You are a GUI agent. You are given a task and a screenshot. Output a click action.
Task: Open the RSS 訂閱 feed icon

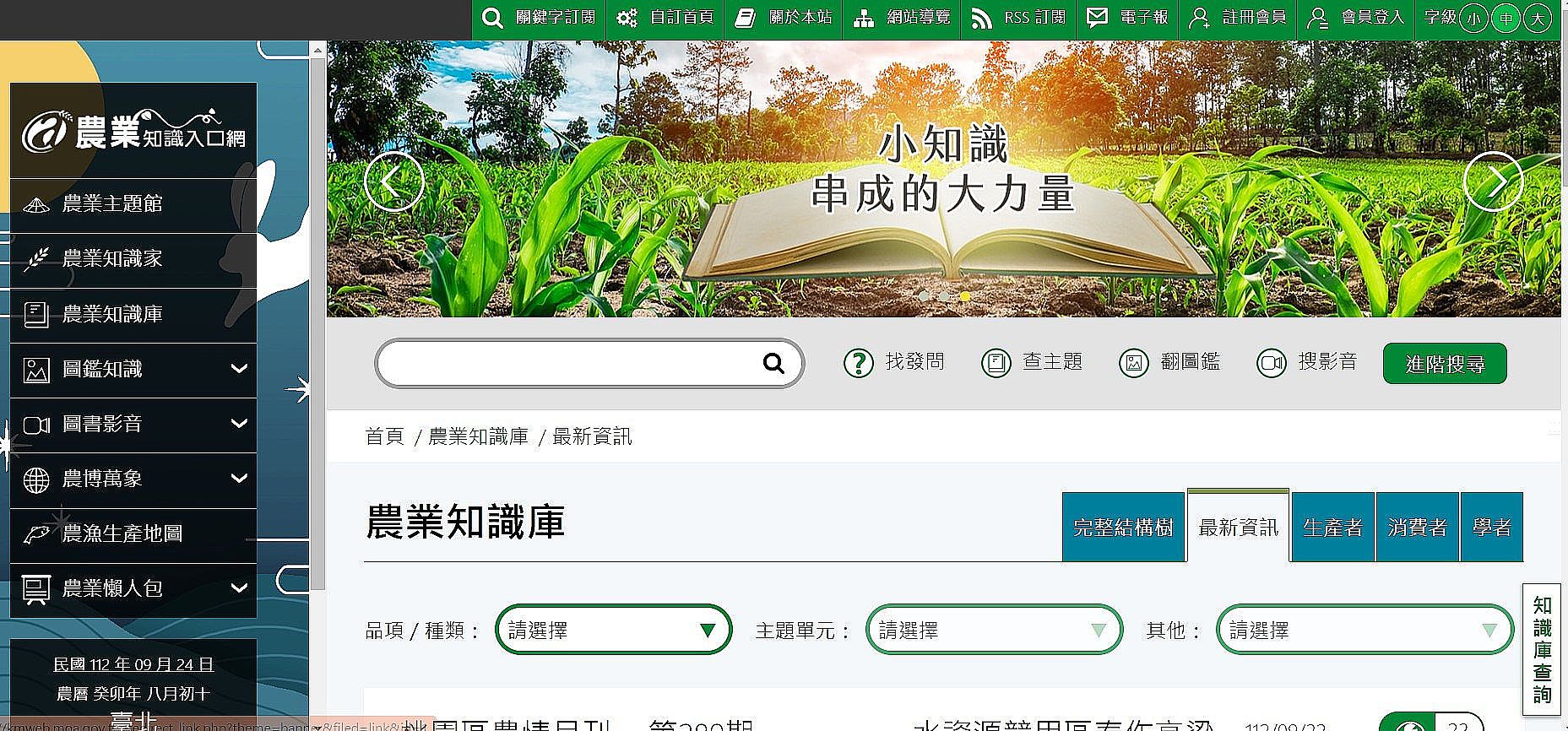981,18
